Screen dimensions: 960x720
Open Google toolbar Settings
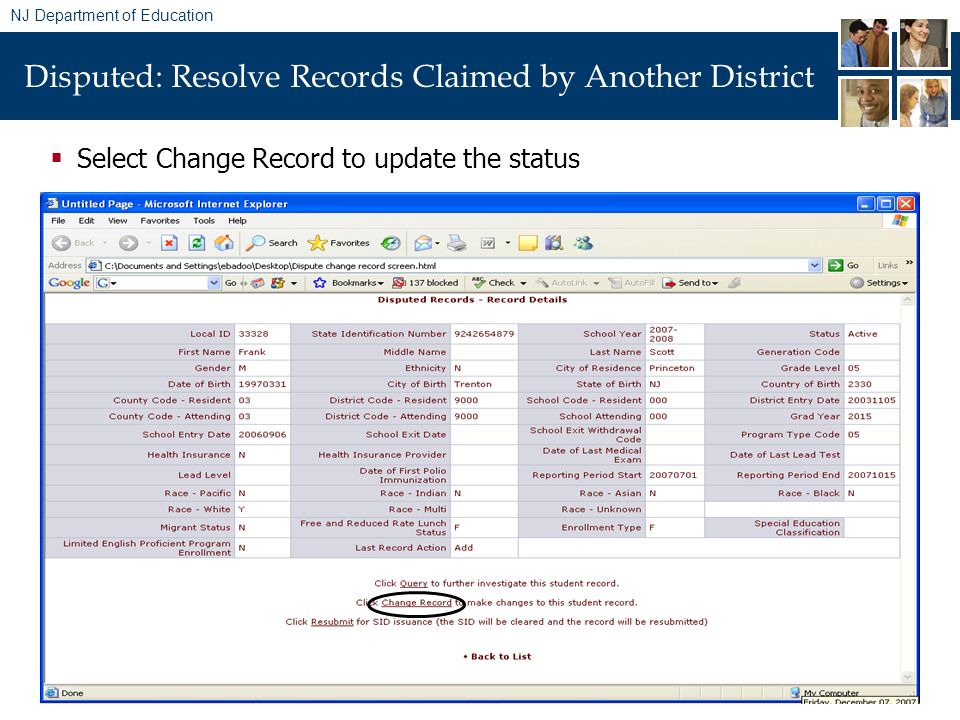pos(879,283)
